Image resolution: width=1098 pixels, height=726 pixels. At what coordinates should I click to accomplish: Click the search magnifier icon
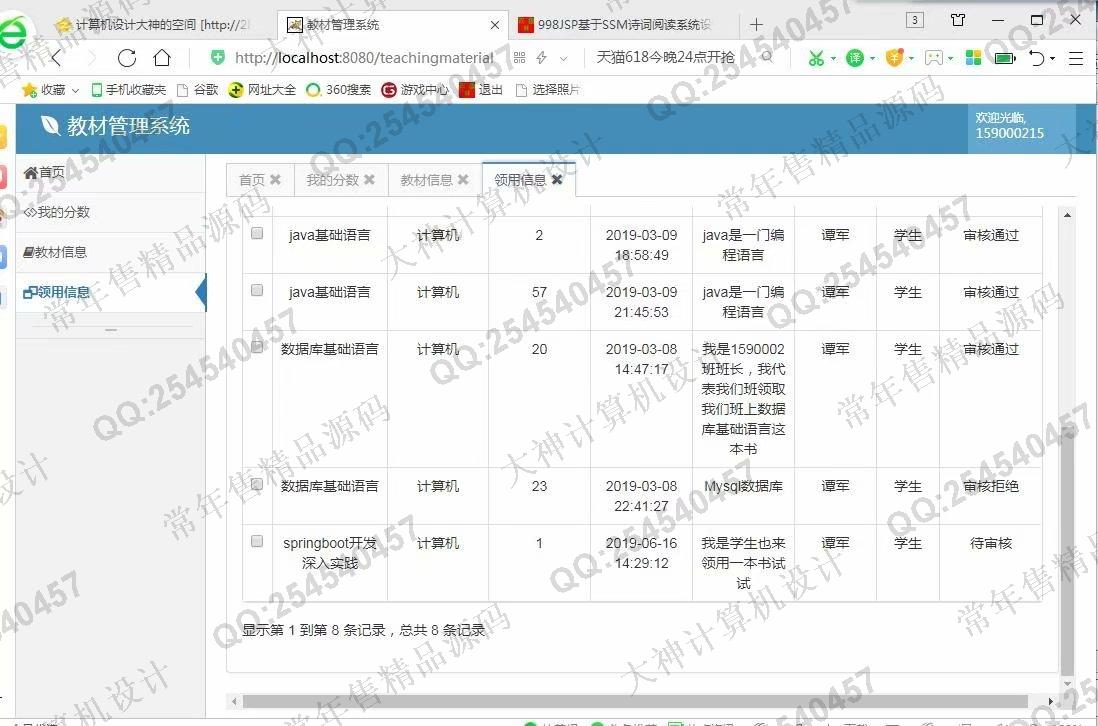click(x=767, y=57)
